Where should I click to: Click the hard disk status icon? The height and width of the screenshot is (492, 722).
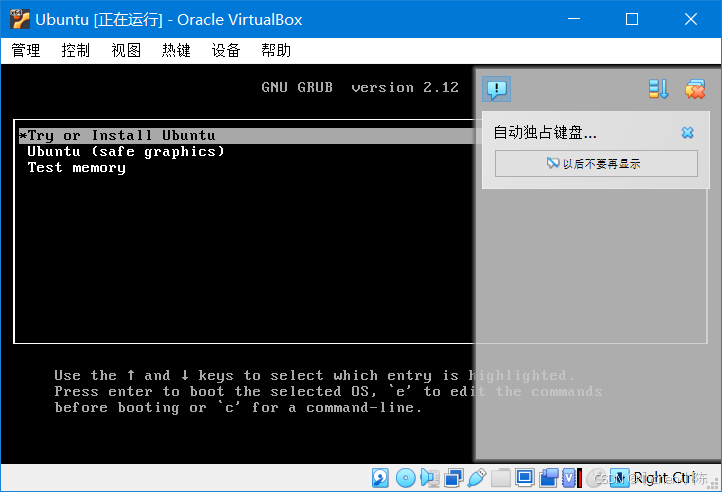(380, 478)
